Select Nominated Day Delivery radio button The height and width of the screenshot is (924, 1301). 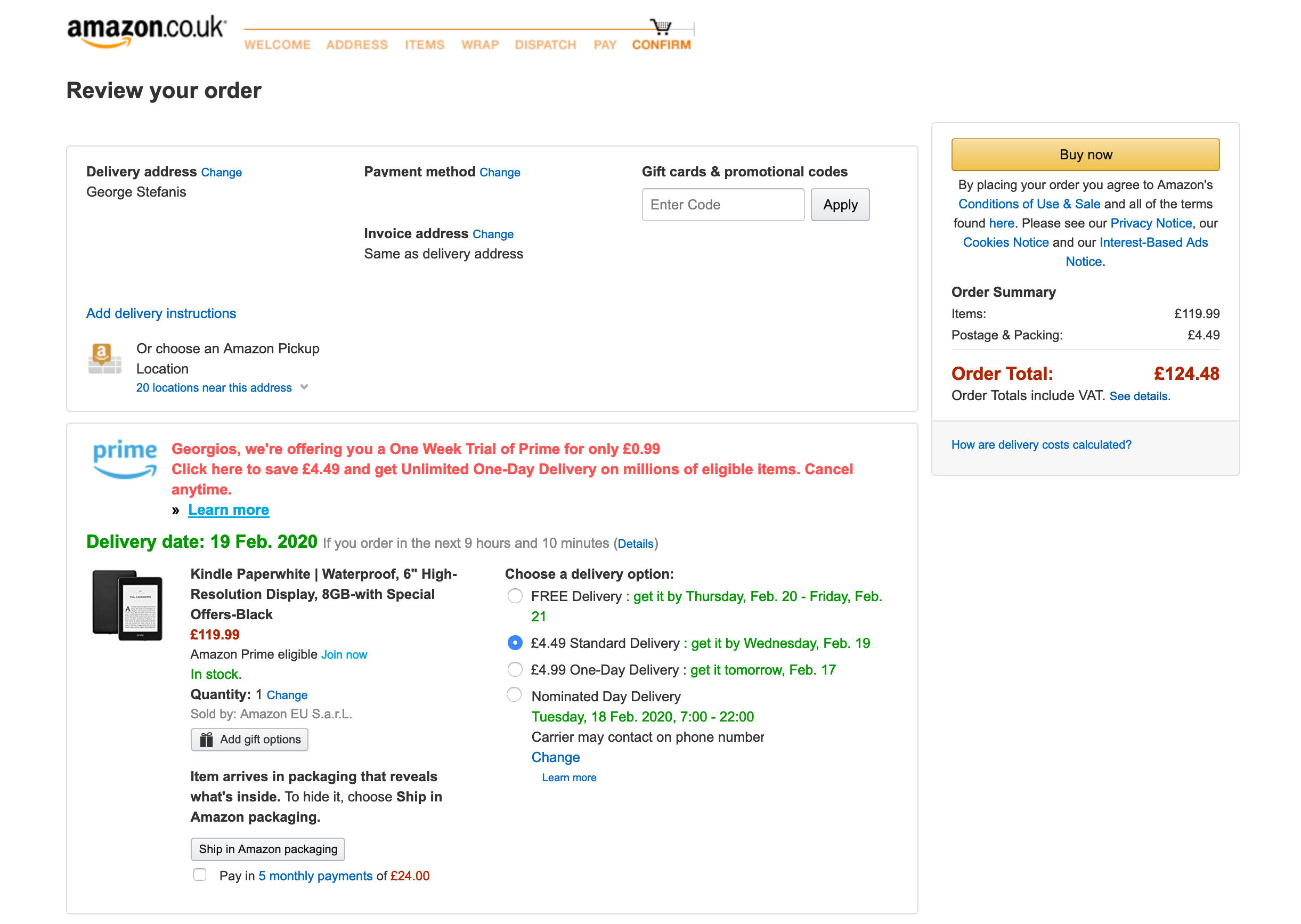tap(514, 695)
